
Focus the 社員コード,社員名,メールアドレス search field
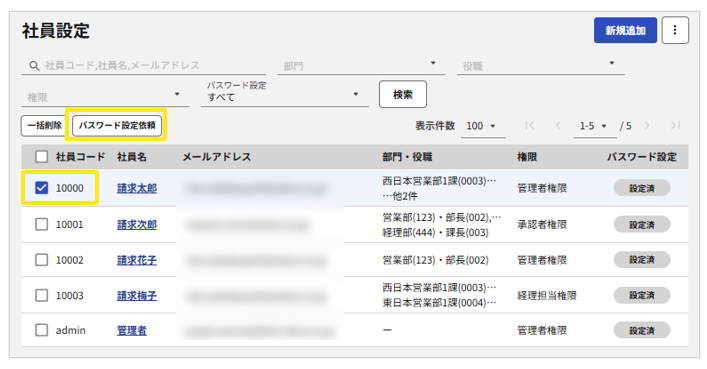(x=143, y=66)
